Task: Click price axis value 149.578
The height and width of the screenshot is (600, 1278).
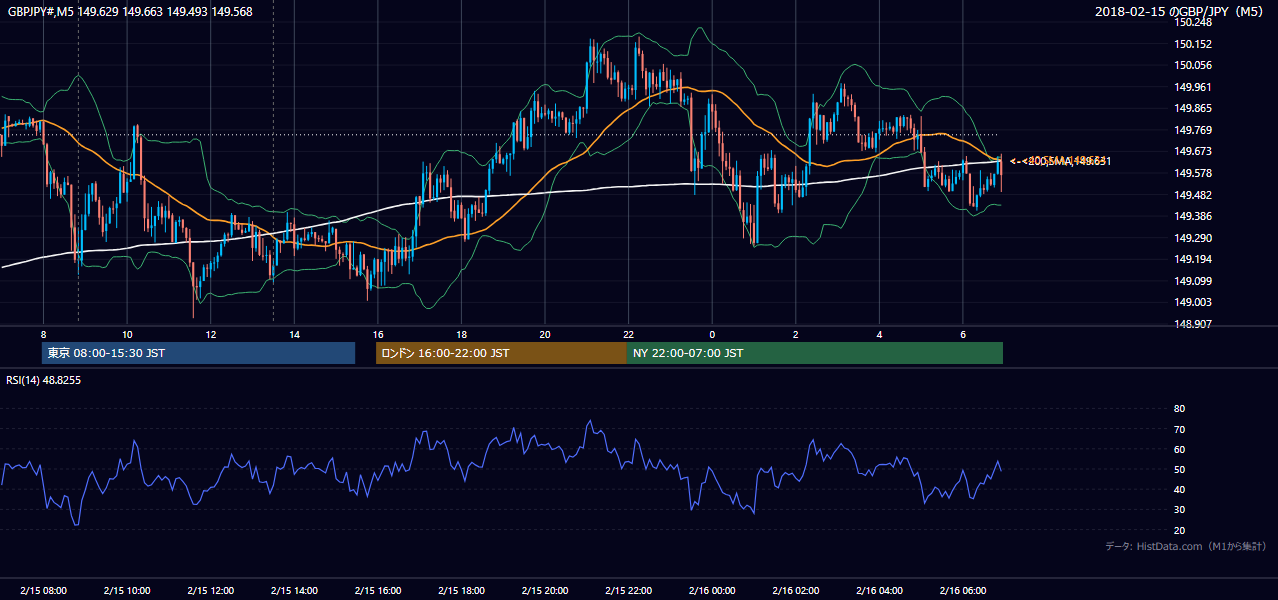Action: (1193, 173)
